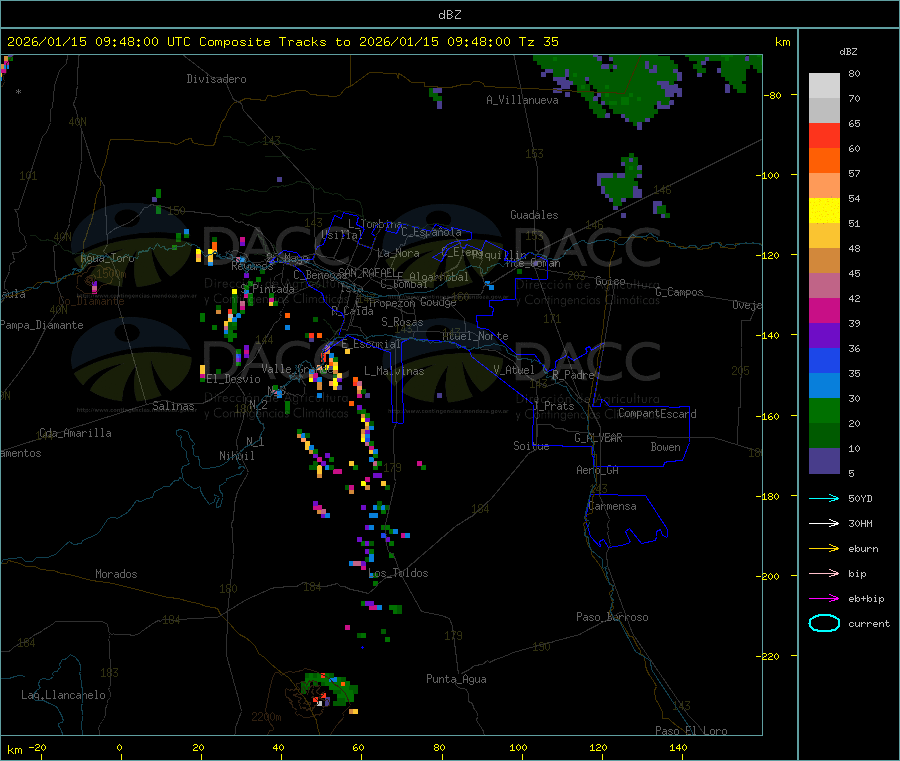The height and width of the screenshot is (761, 900).
Task: Select the pink bip arrow legend icon
Action: [824, 573]
